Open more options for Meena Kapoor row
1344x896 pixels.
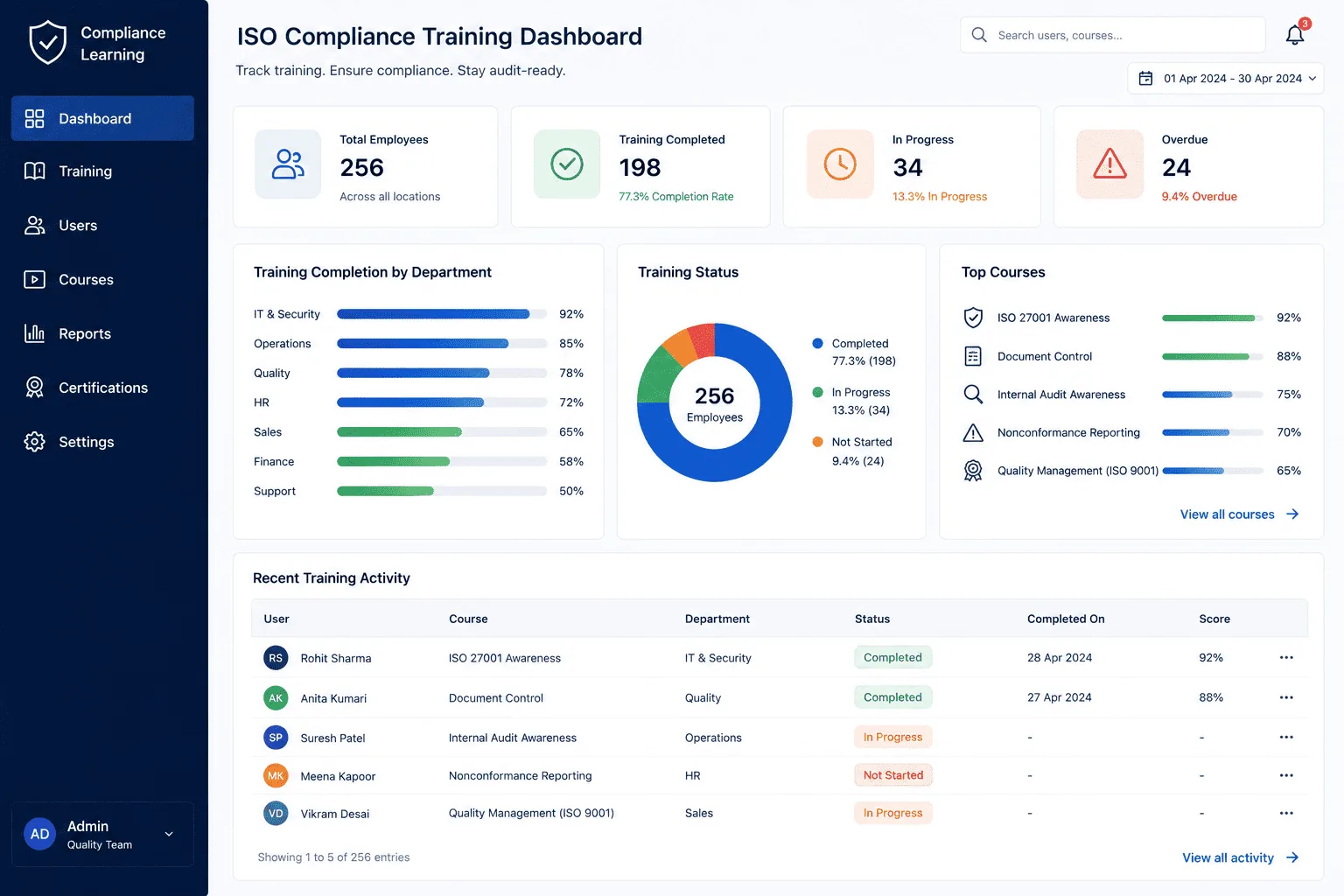(x=1286, y=775)
